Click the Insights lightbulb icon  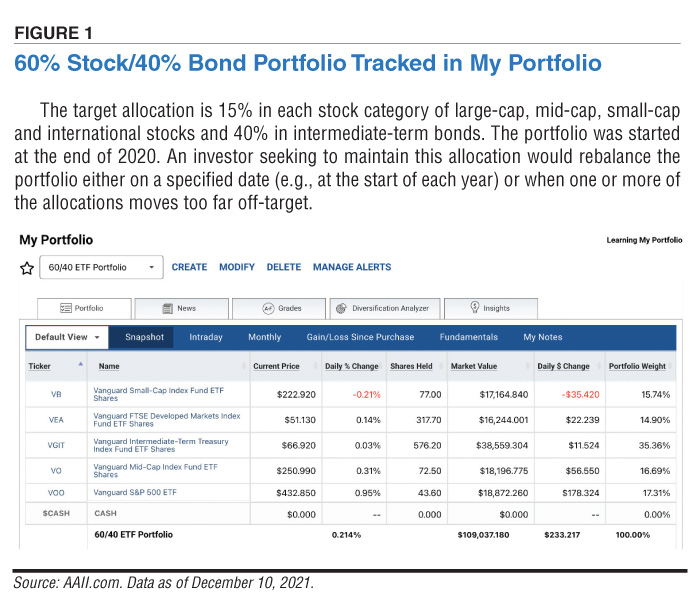click(475, 308)
